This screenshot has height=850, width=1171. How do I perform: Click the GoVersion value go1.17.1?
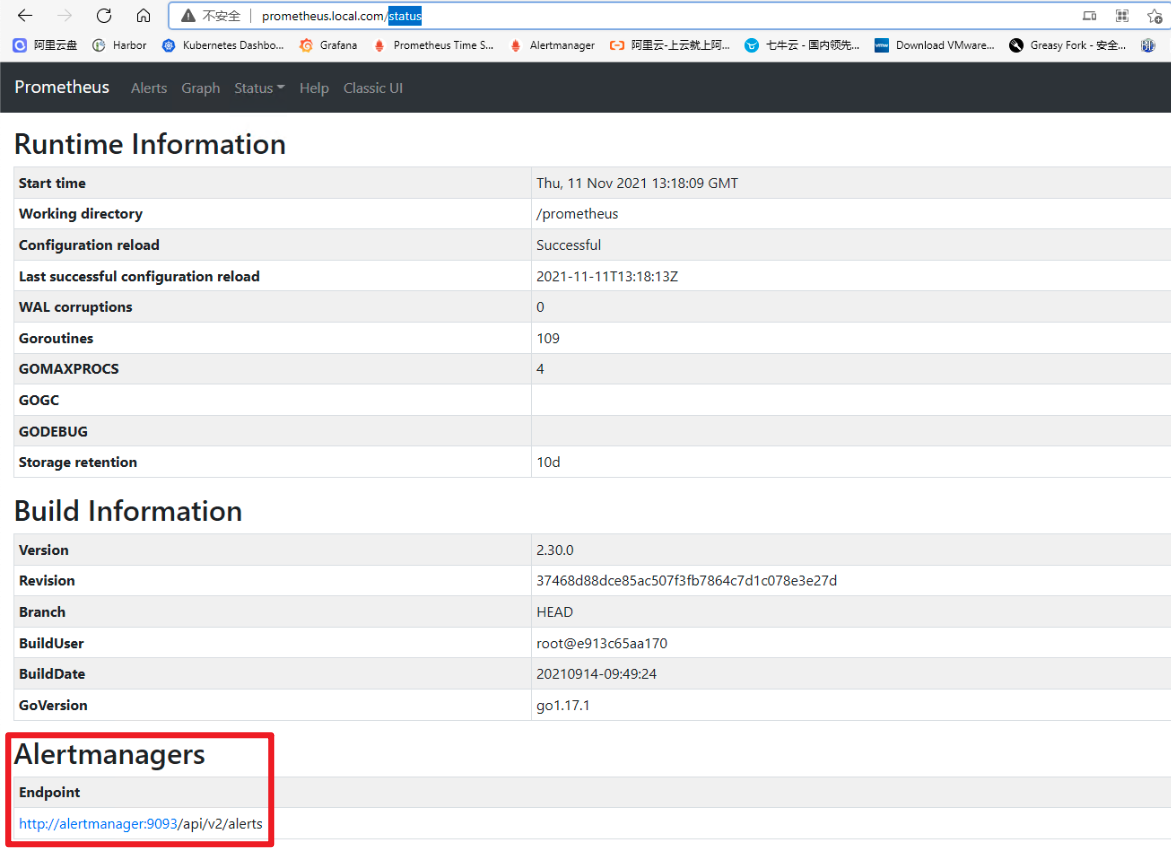tap(563, 705)
